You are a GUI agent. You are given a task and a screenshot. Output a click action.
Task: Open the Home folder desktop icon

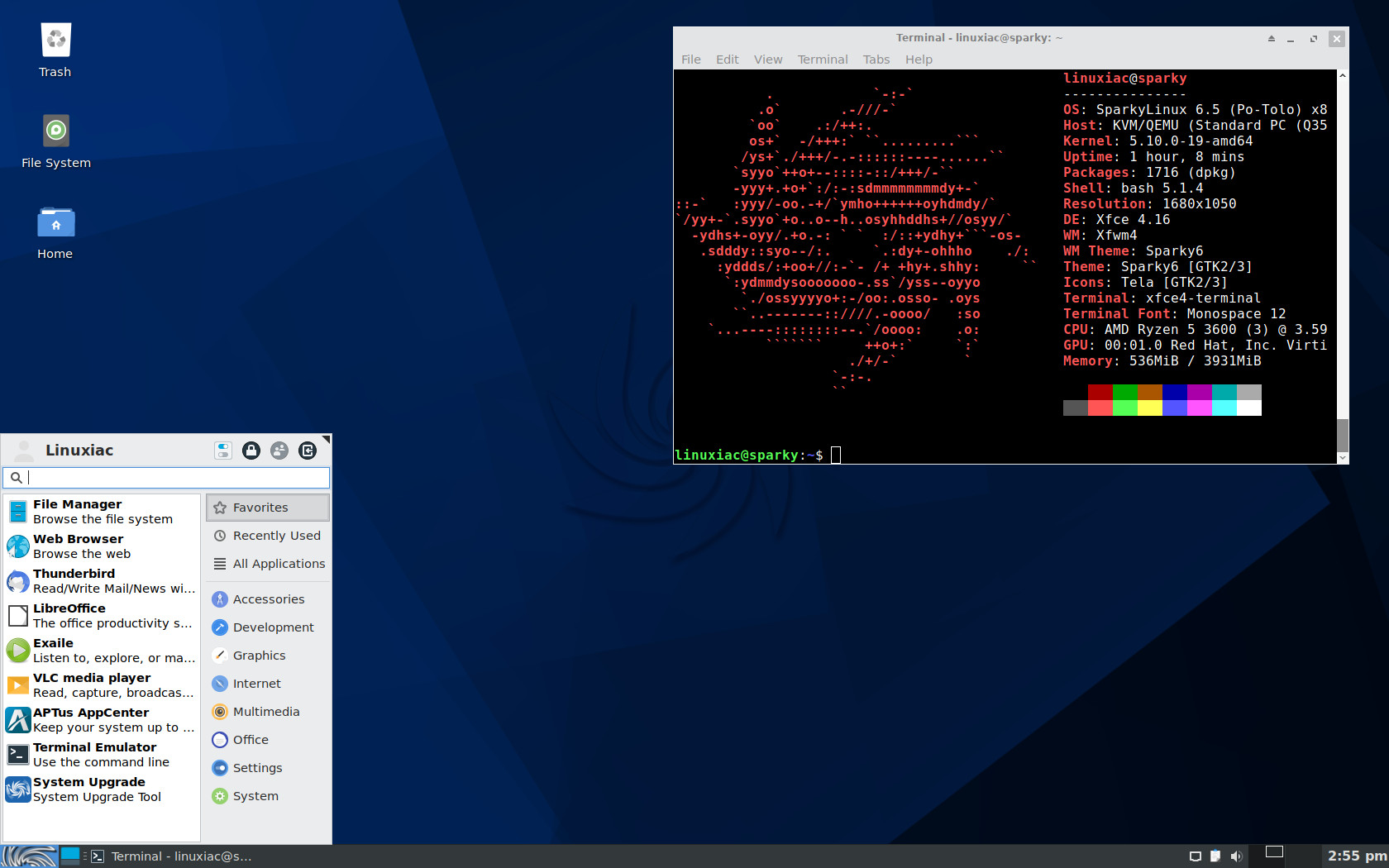(55, 232)
